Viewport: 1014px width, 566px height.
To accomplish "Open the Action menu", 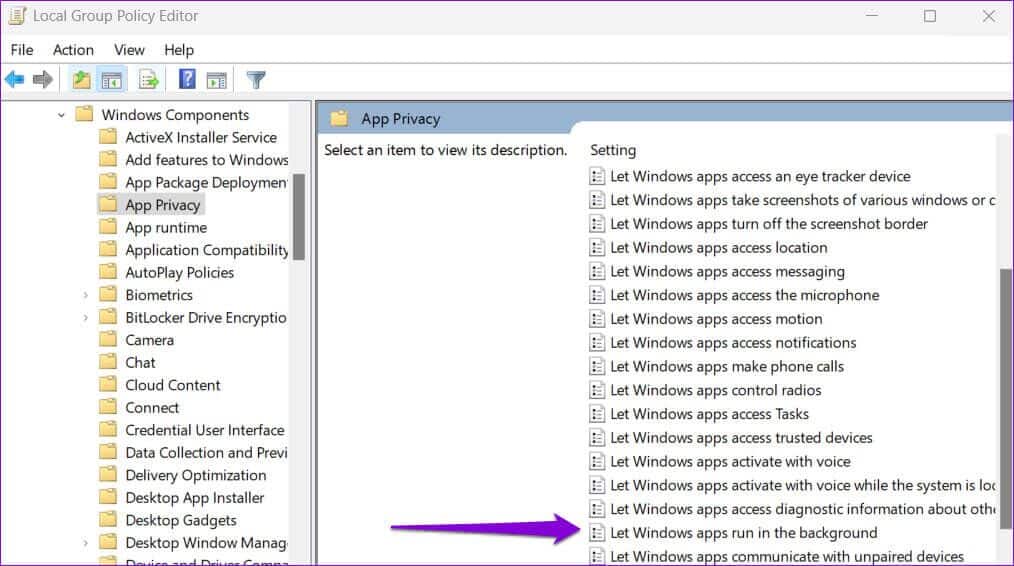I will click(73, 50).
